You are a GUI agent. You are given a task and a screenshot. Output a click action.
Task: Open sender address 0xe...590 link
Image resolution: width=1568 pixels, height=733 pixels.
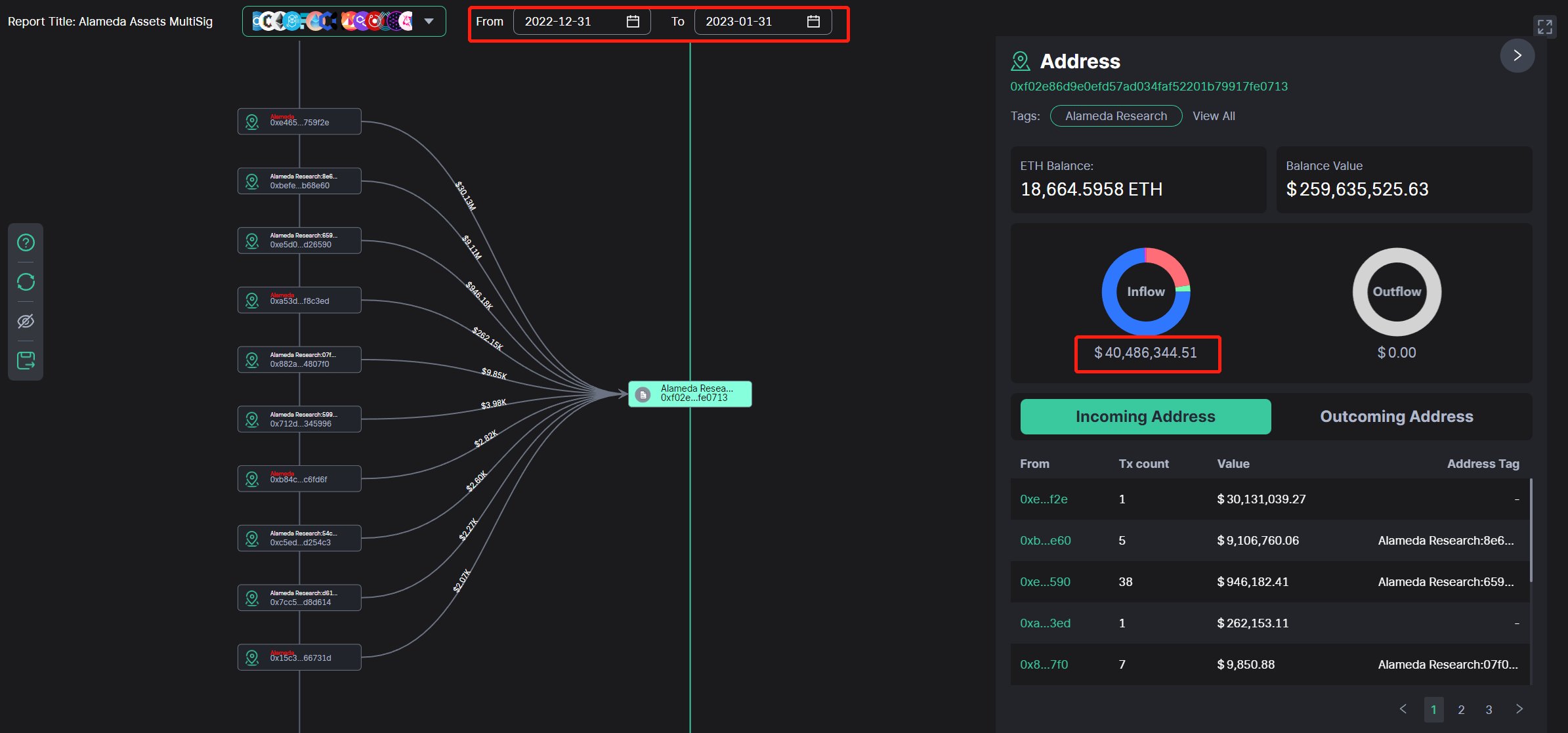(x=1045, y=582)
